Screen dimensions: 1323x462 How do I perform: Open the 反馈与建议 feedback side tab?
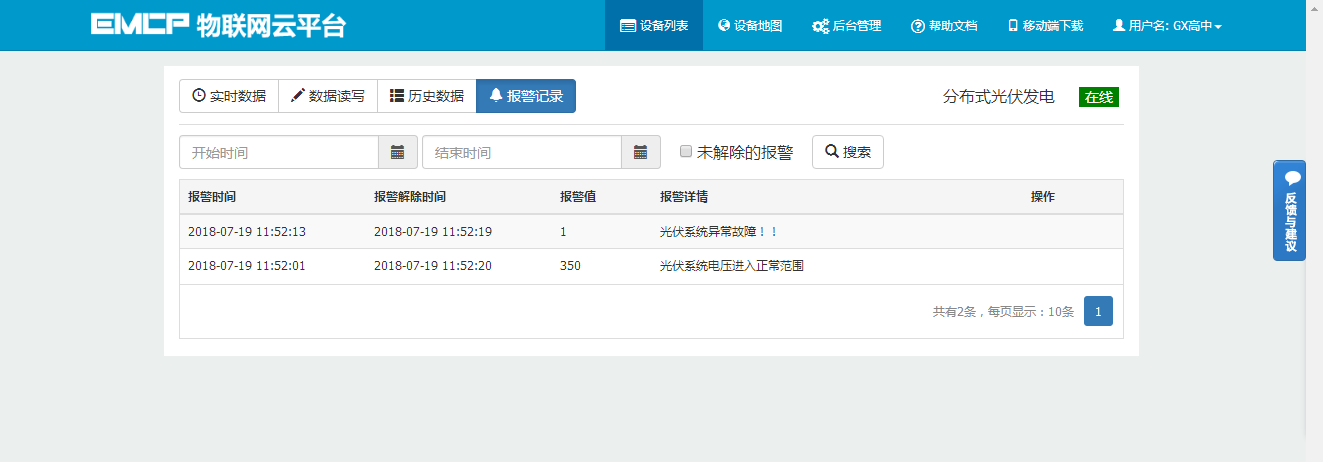tap(1289, 210)
